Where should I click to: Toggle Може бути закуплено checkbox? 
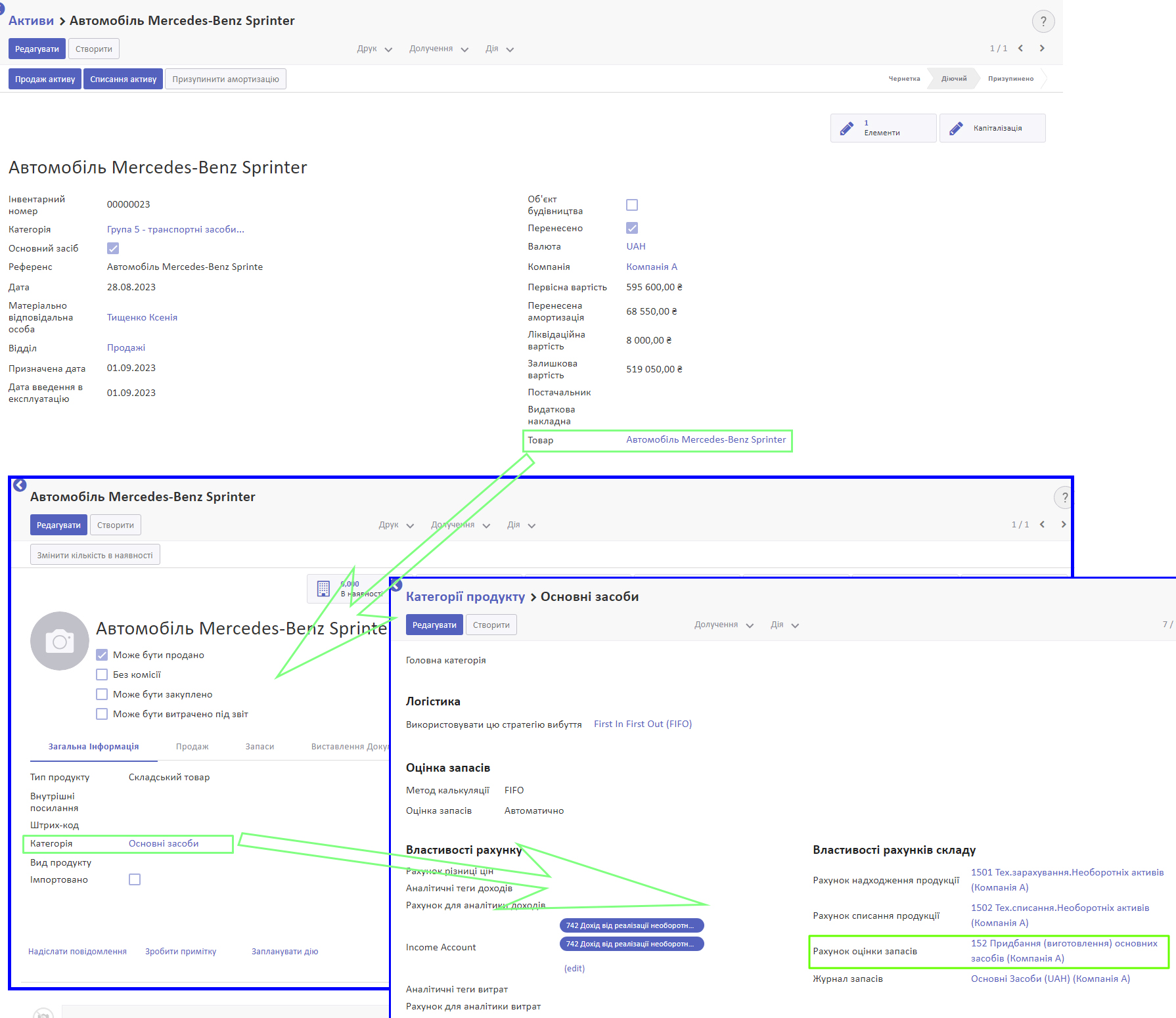pyautogui.click(x=102, y=694)
